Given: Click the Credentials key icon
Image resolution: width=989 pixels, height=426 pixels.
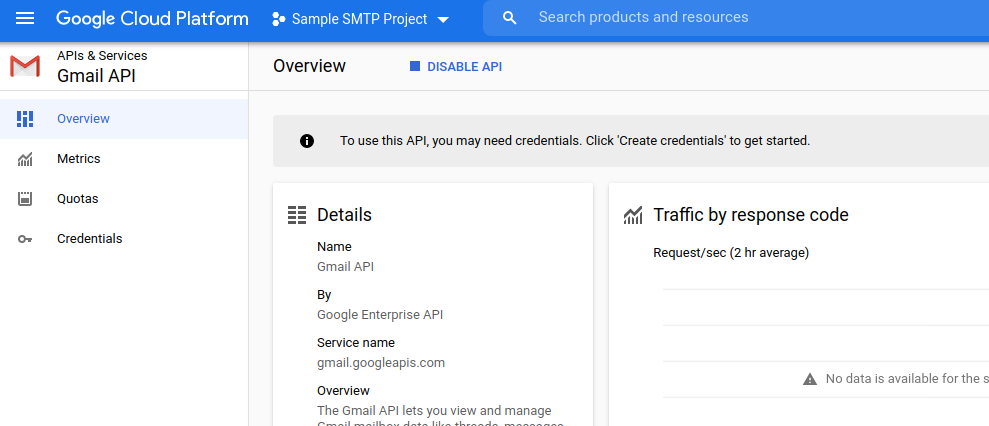Looking at the screenshot, I should coord(25,239).
